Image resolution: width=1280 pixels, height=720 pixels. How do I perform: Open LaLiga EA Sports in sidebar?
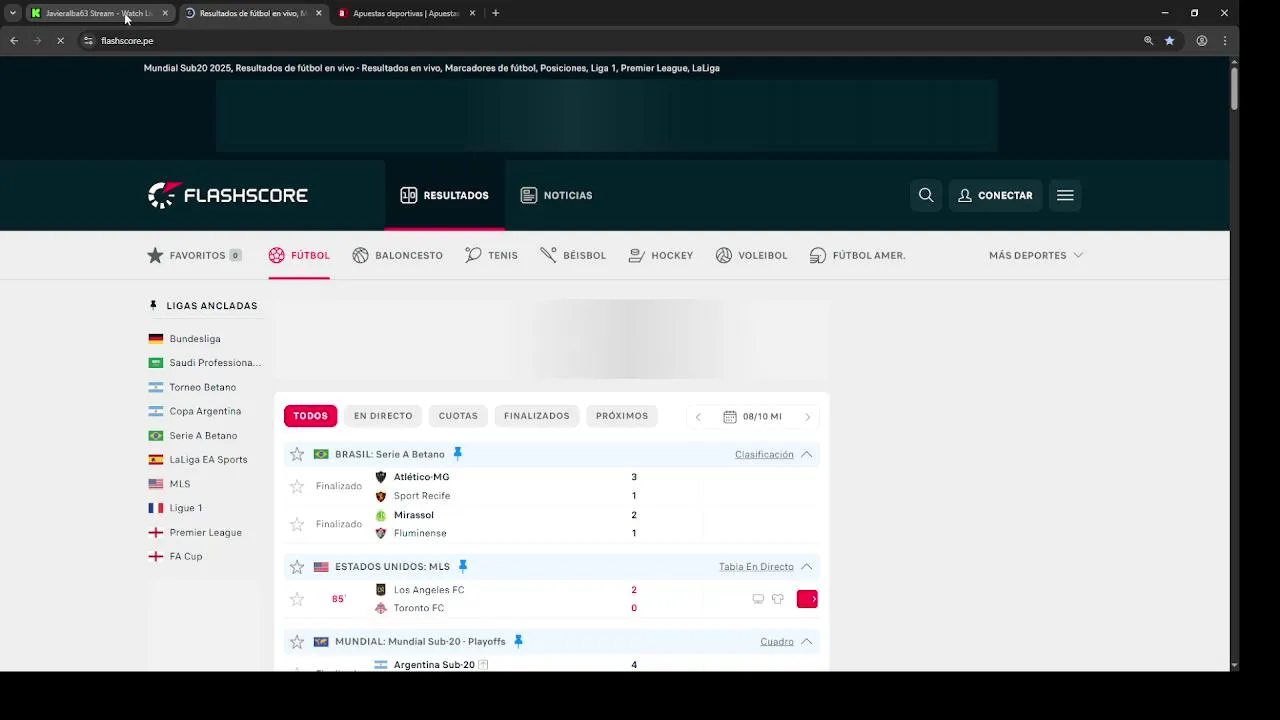coord(208,460)
